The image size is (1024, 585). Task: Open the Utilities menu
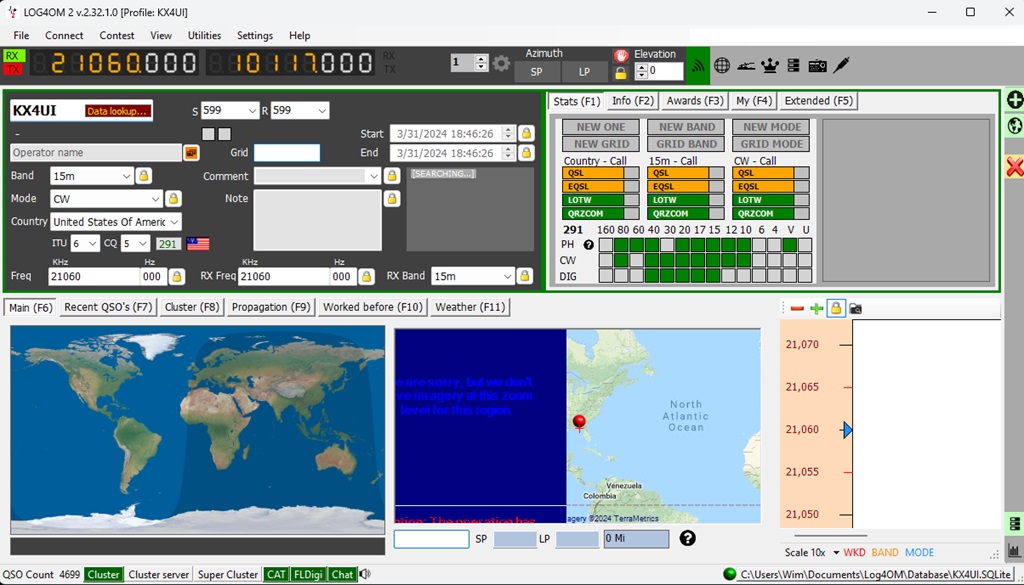pyautogui.click(x=204, y=35)
